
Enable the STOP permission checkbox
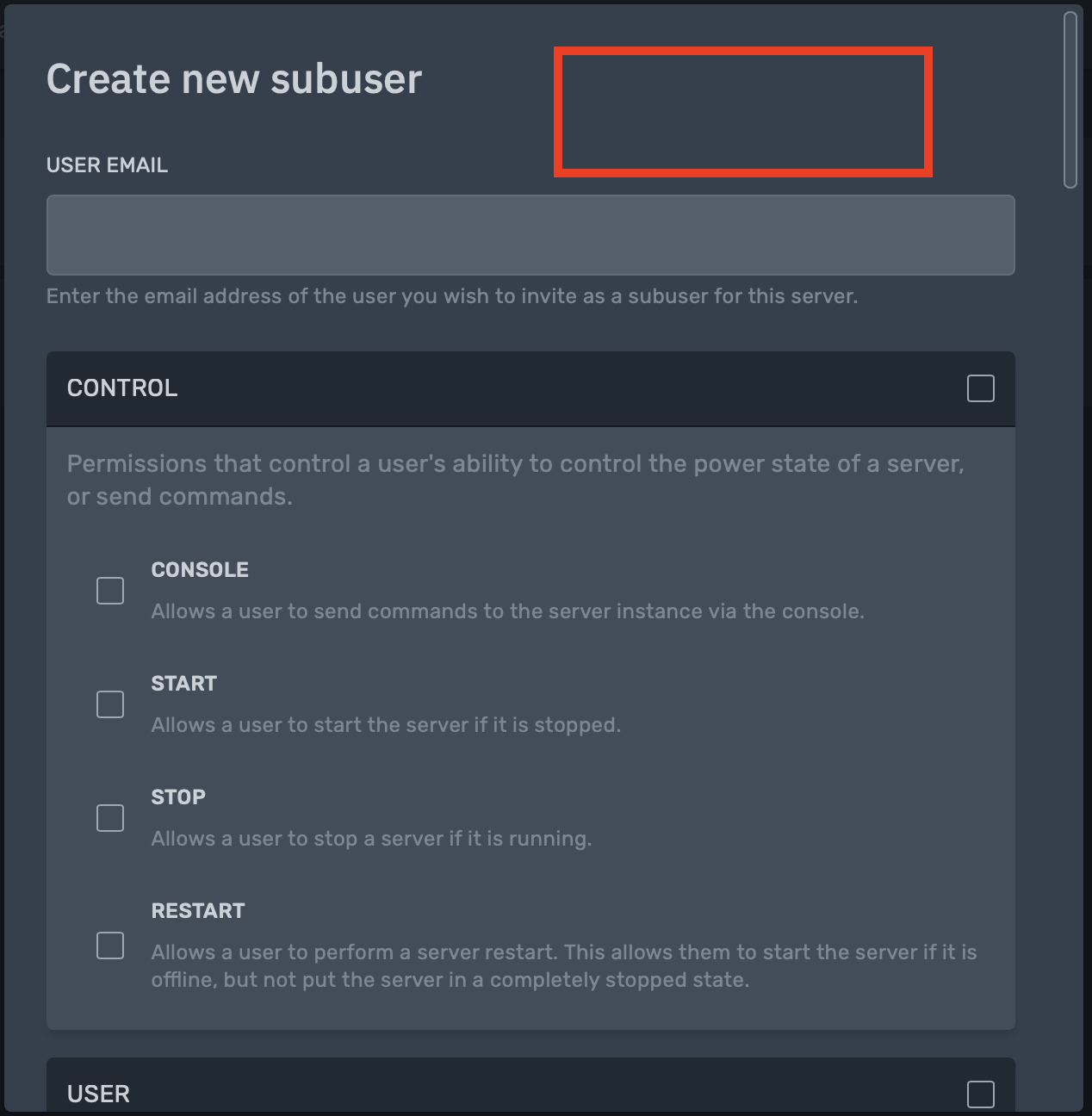coord(110,818)
